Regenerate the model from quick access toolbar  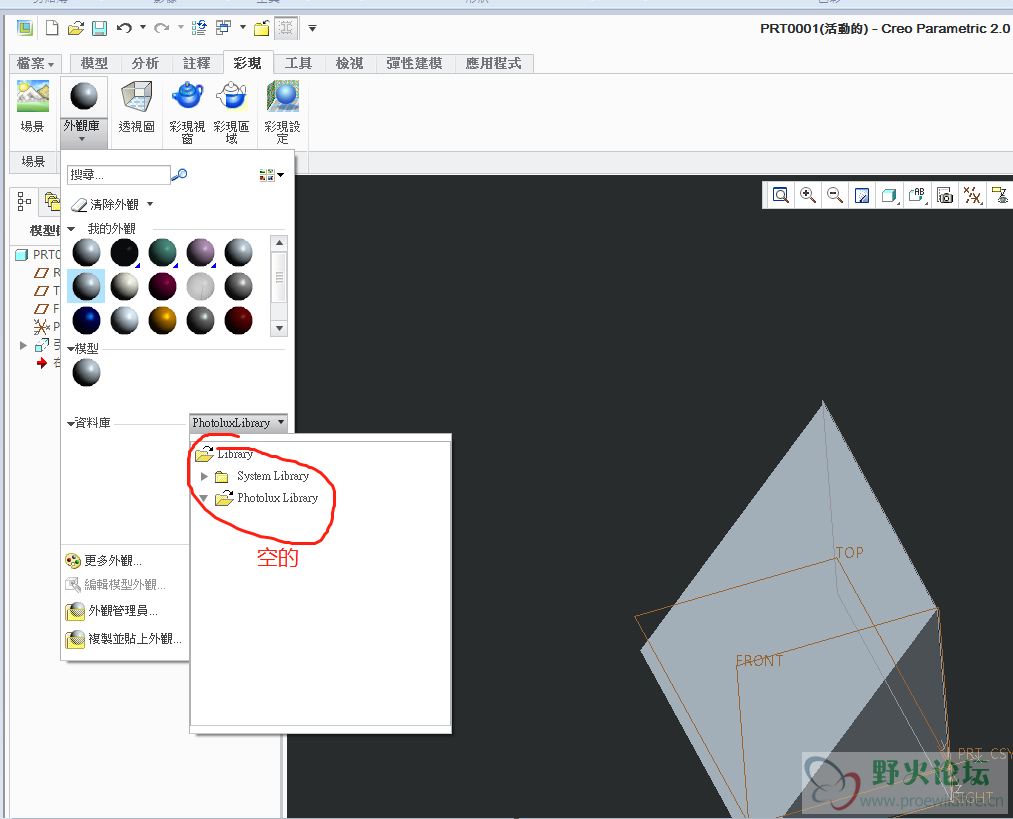point(199,28)
